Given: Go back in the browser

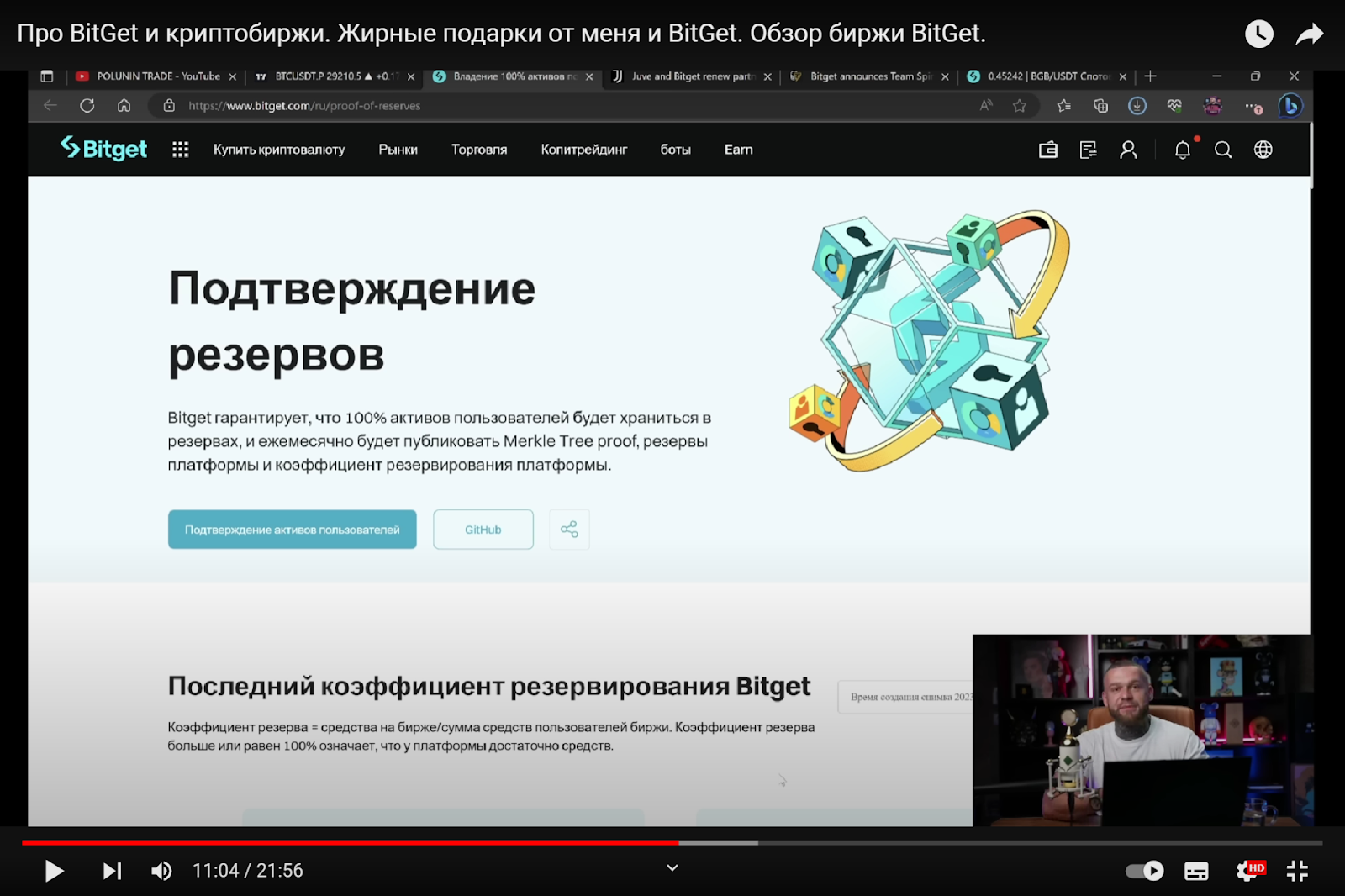Looking at the screenshot, I should [x=50, y=106].
